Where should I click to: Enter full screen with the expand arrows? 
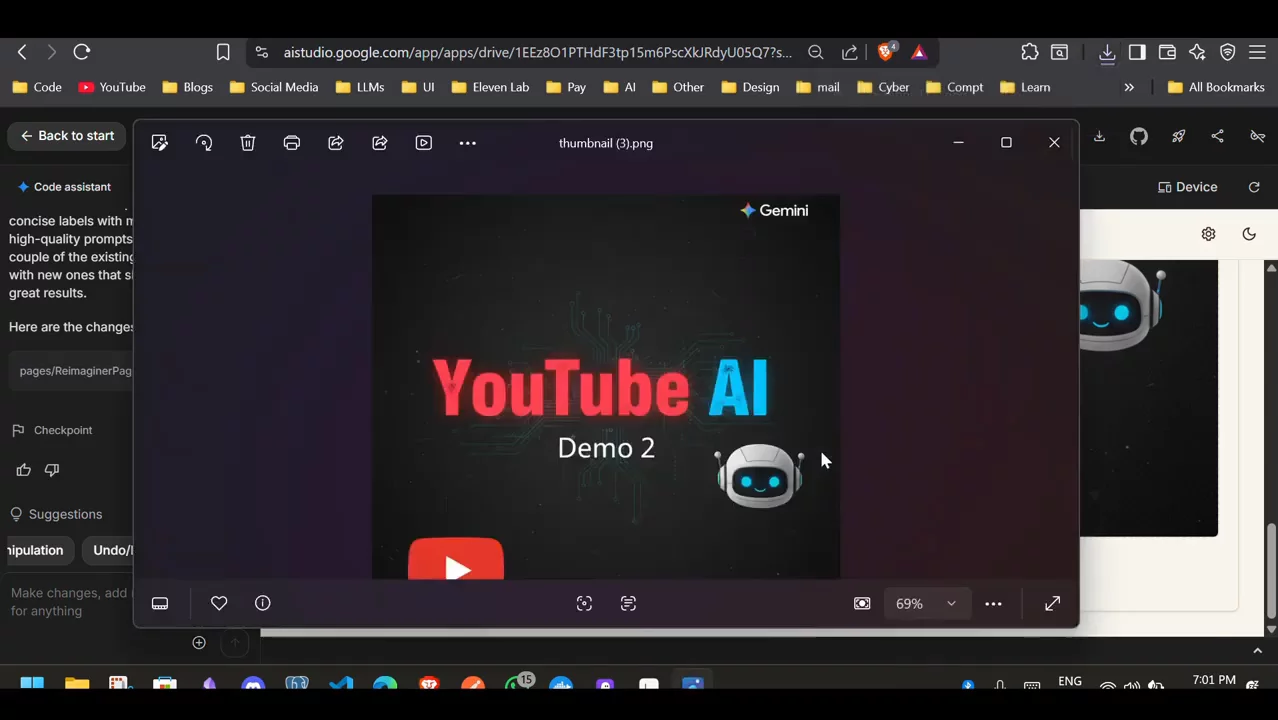click(x=1053, y=603)
